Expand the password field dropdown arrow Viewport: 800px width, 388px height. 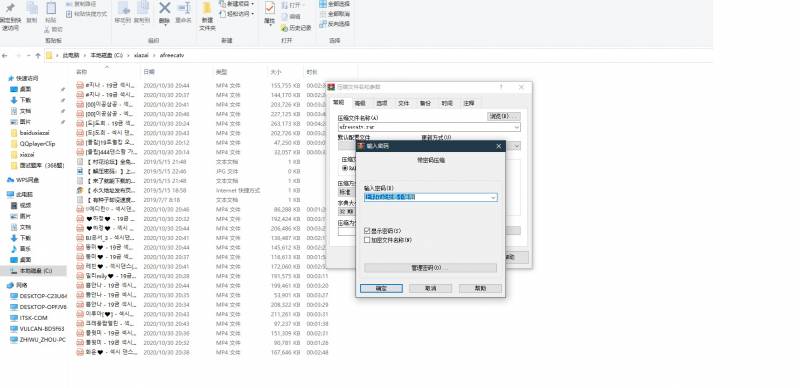click(493, 197)
